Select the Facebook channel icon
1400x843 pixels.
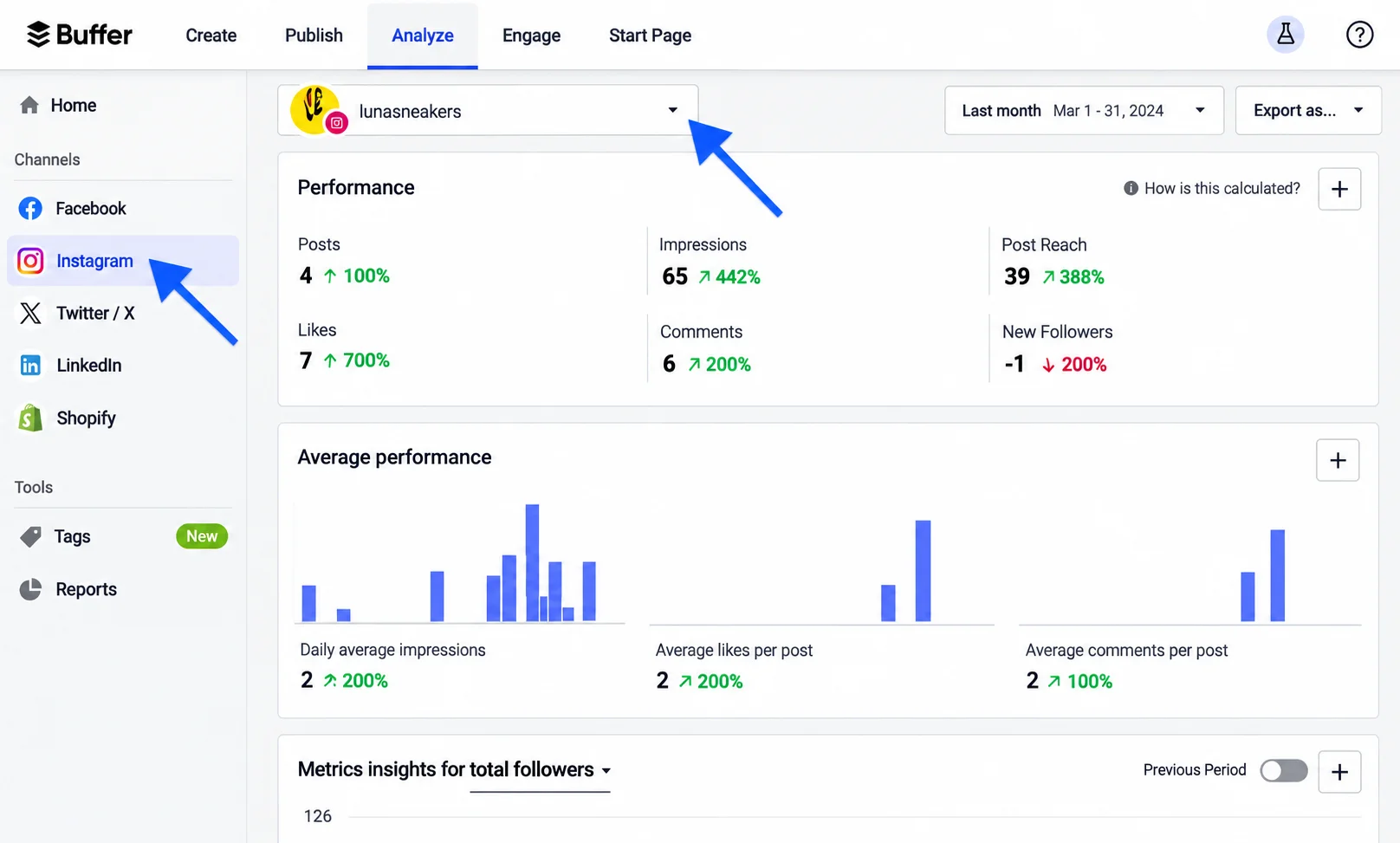tap(30, 209)
